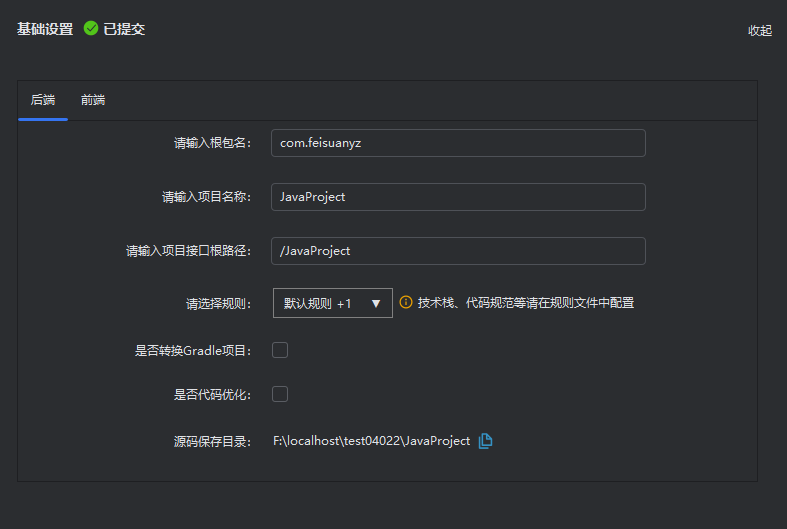Open the 默认规则 +1 dropdown

coord(332,303)
